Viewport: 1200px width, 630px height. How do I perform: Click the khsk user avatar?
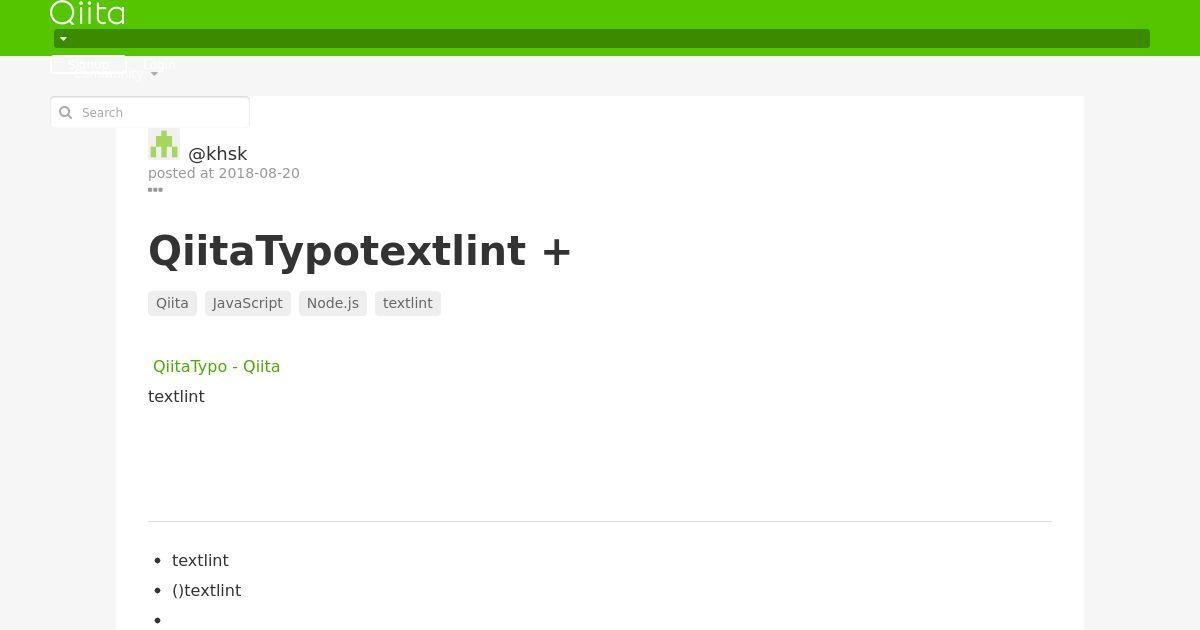(164, 144)
